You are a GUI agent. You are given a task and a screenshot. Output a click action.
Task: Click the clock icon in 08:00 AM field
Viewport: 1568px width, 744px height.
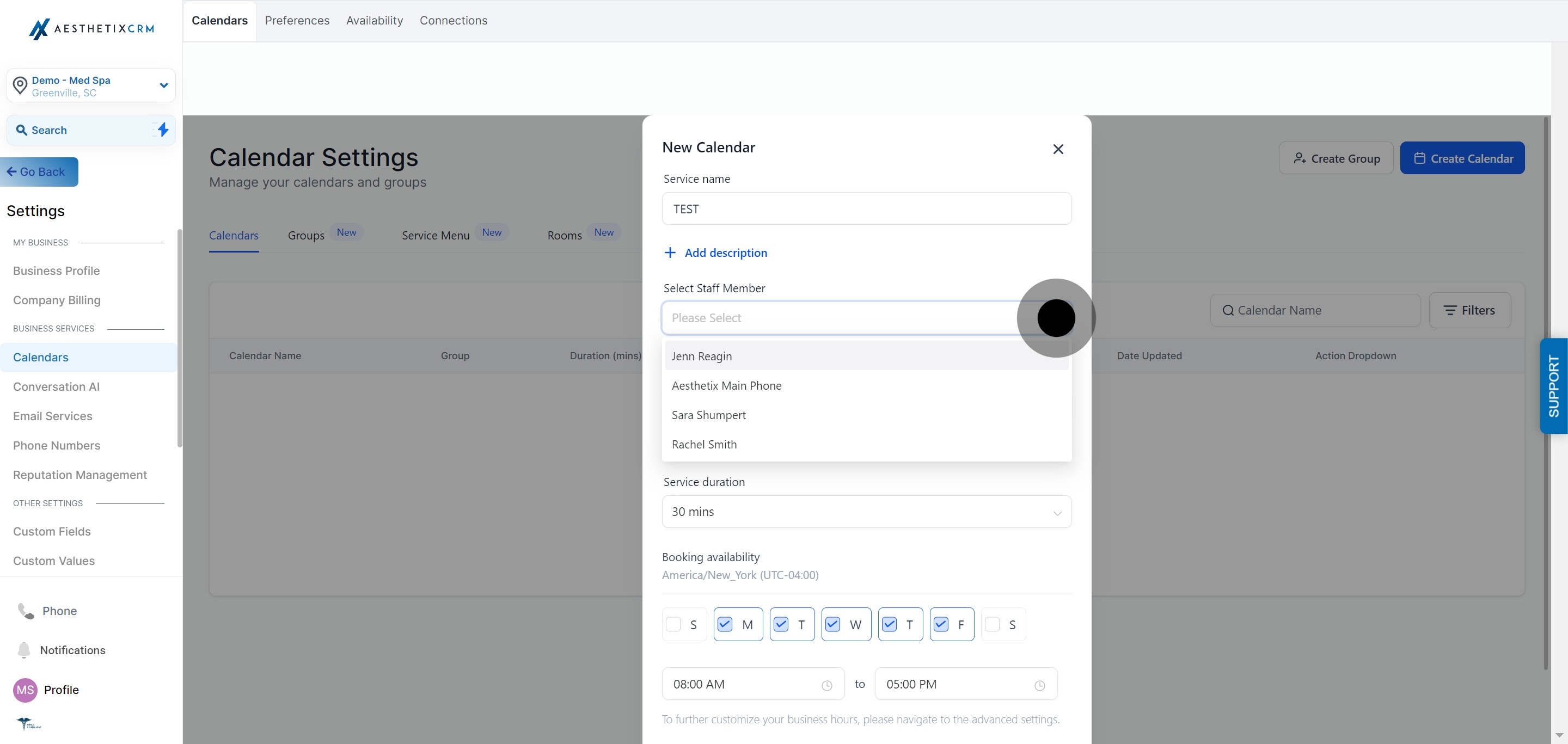pos(826,686)
